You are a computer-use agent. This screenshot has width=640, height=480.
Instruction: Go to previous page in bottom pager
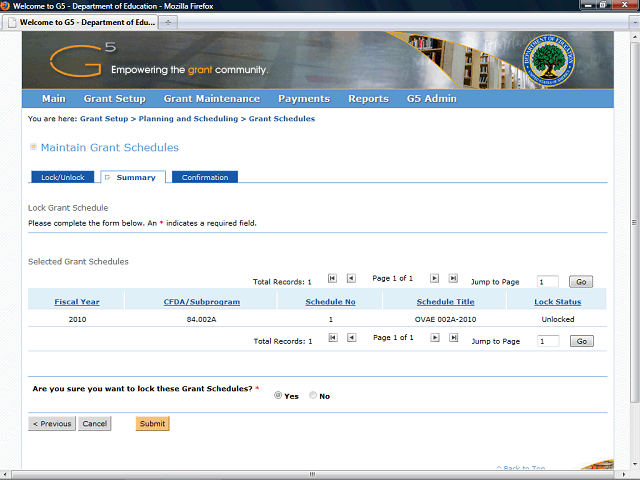351,338
